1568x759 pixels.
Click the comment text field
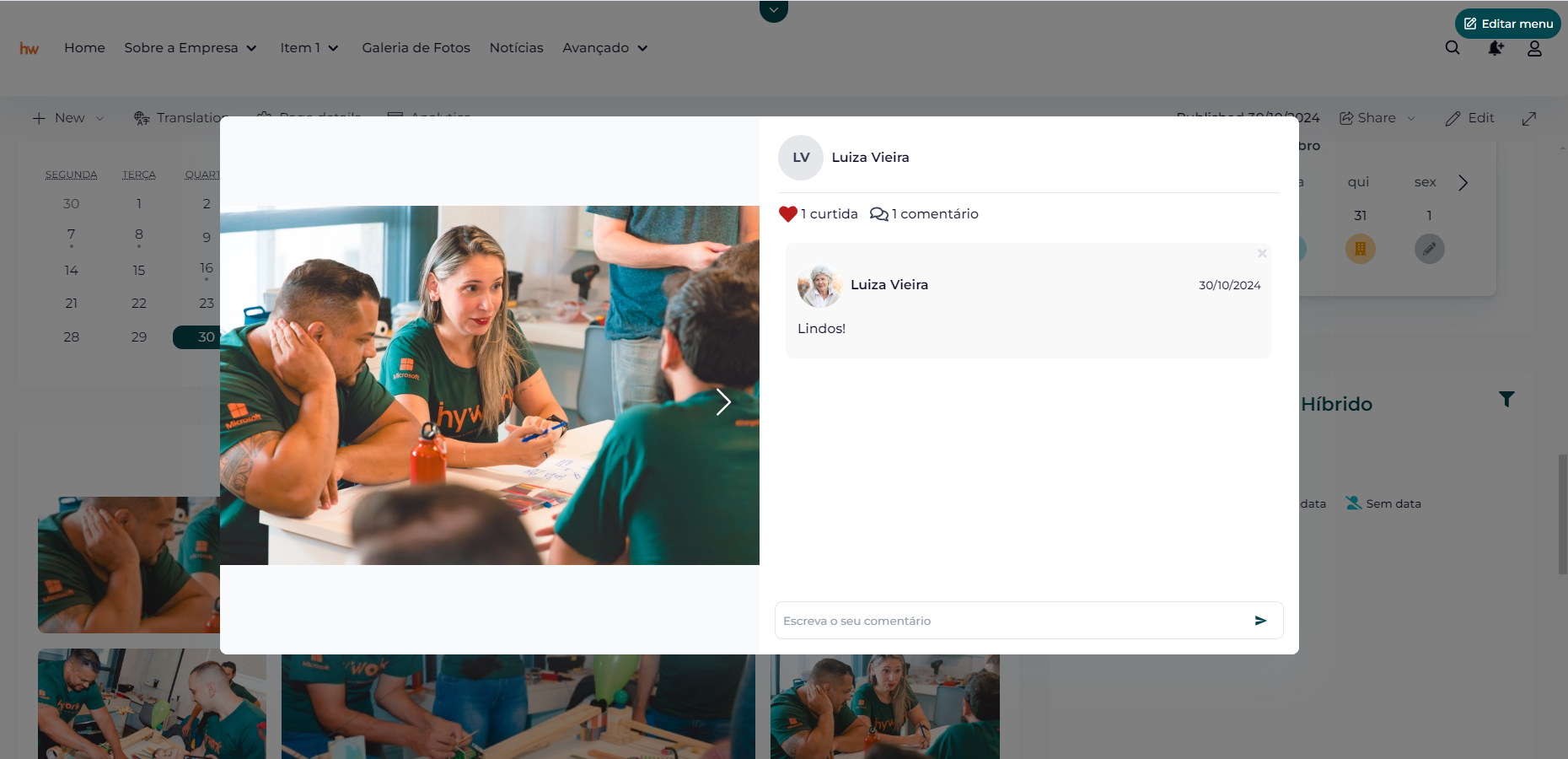[1012, 621]
